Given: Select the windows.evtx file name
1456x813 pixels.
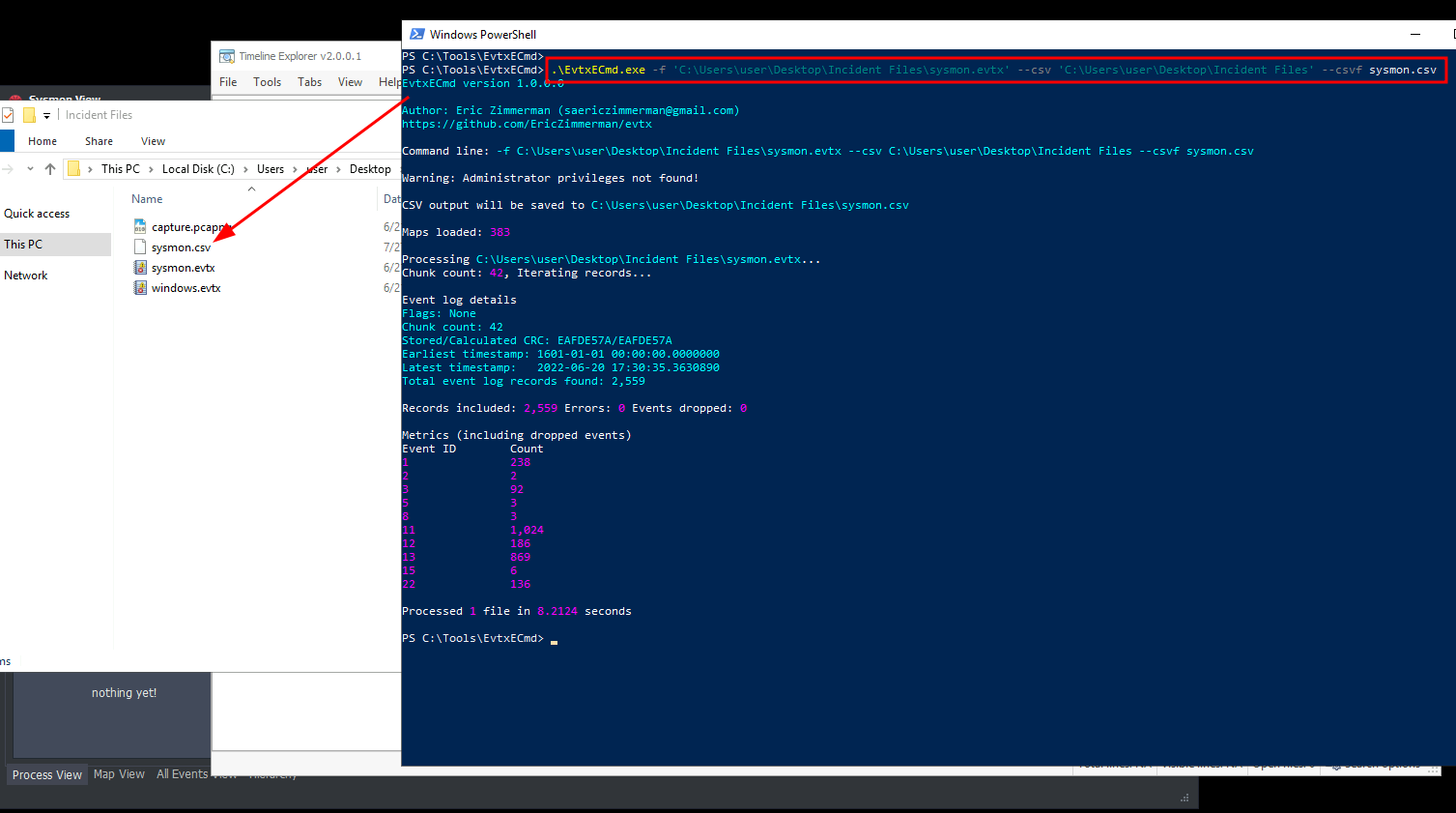Looking at the screenshot, I should click(186, 288).
